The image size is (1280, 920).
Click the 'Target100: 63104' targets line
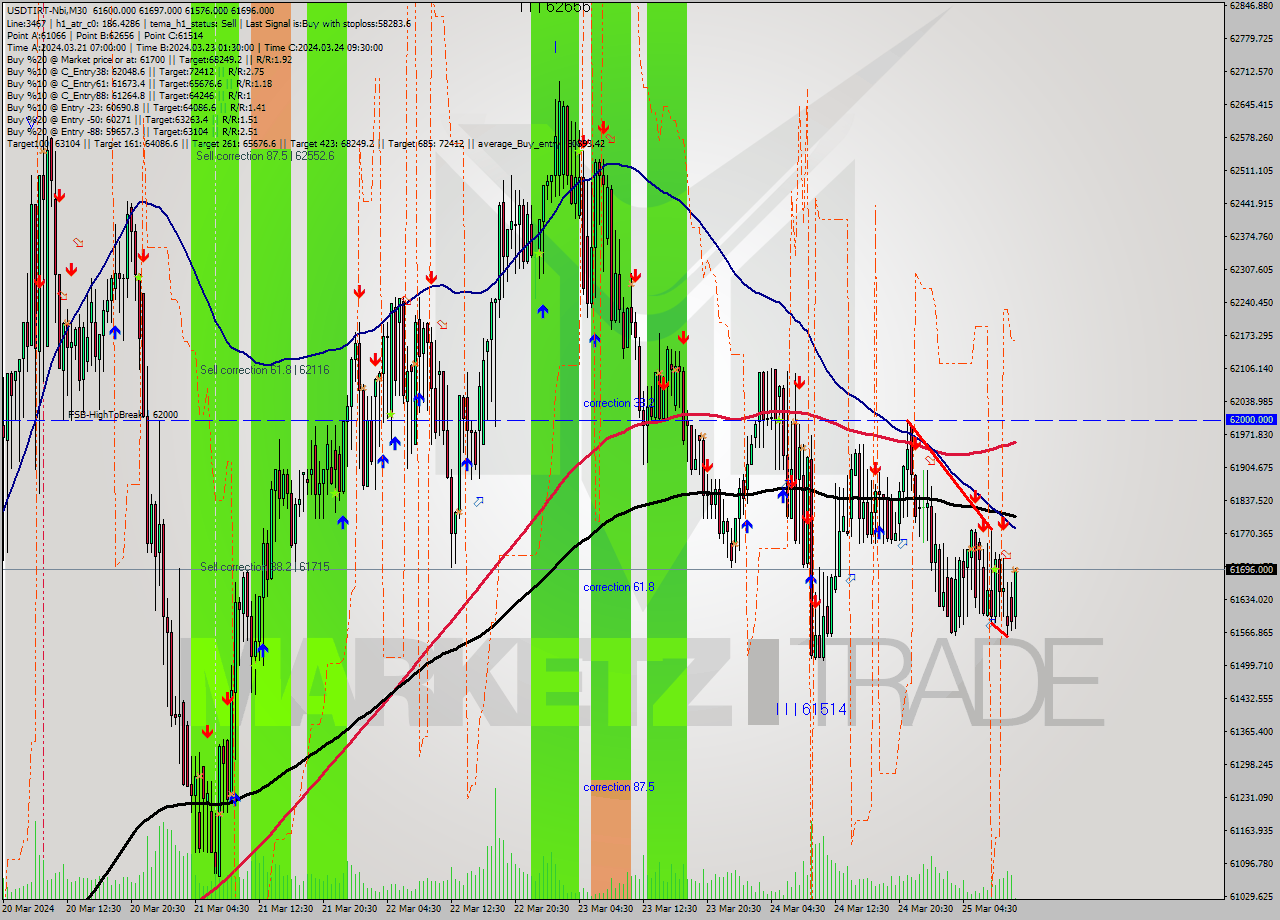[305, 143]
